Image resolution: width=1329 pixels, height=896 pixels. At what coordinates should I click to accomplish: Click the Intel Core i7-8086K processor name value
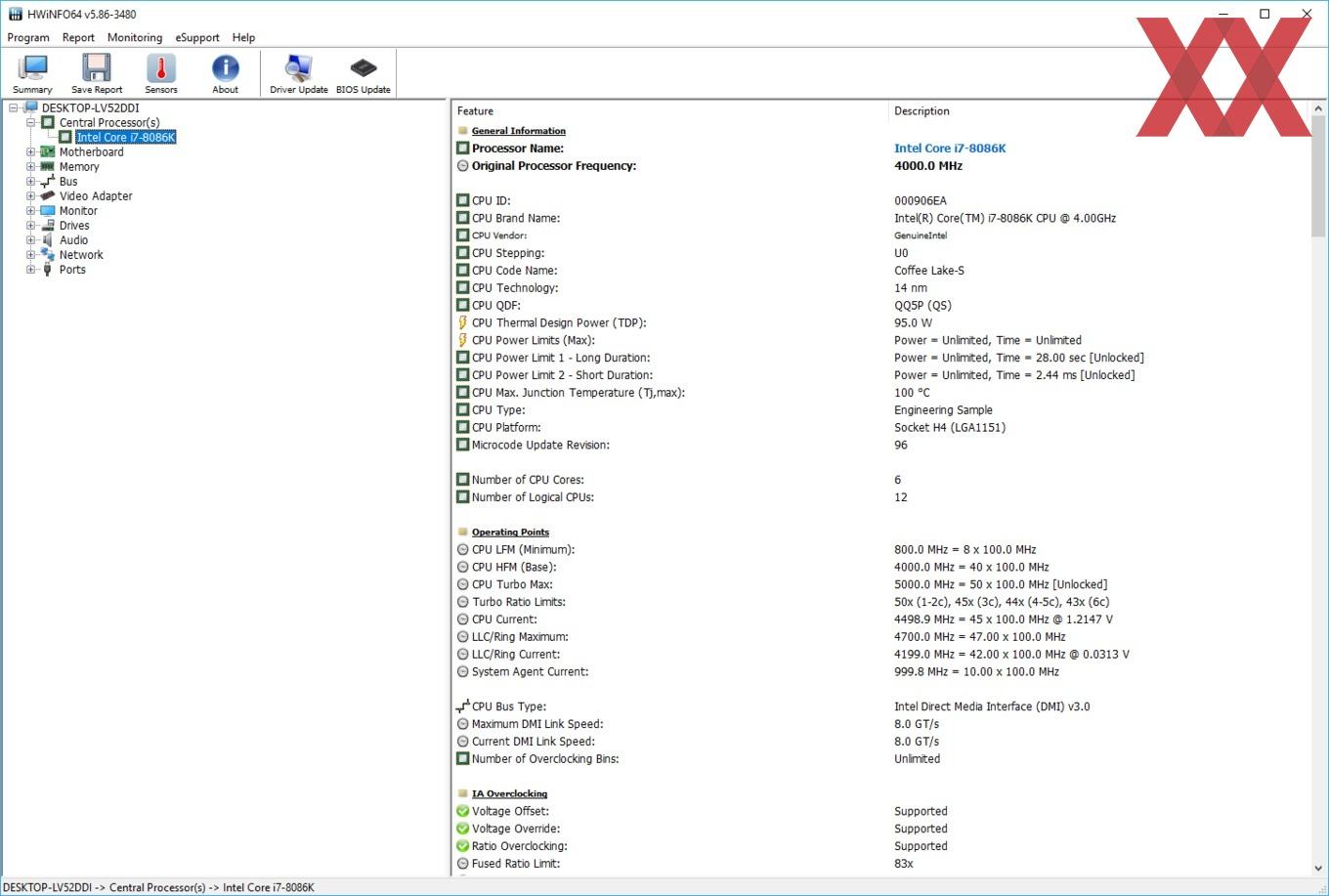950,149
